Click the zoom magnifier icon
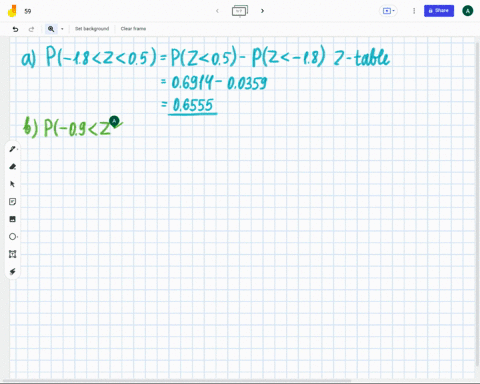The width and height of the screenshot is (480, 384). point(51,29)
